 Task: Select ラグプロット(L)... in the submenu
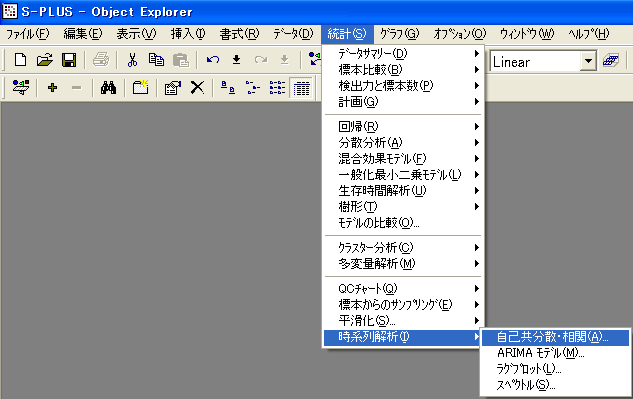[555, 369]
